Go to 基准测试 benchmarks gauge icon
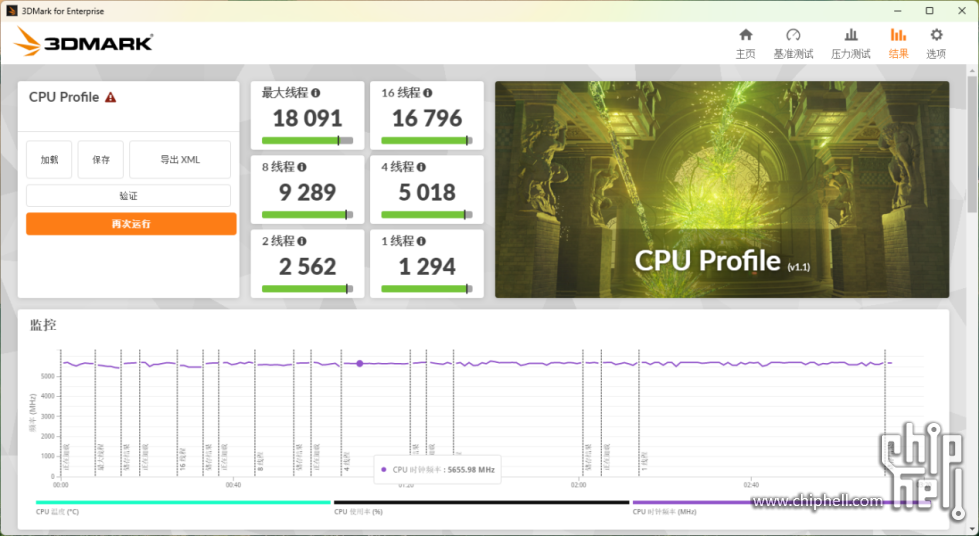Viewport: 979px width, 536px height. pyautogui.click(x=793, y=35)
